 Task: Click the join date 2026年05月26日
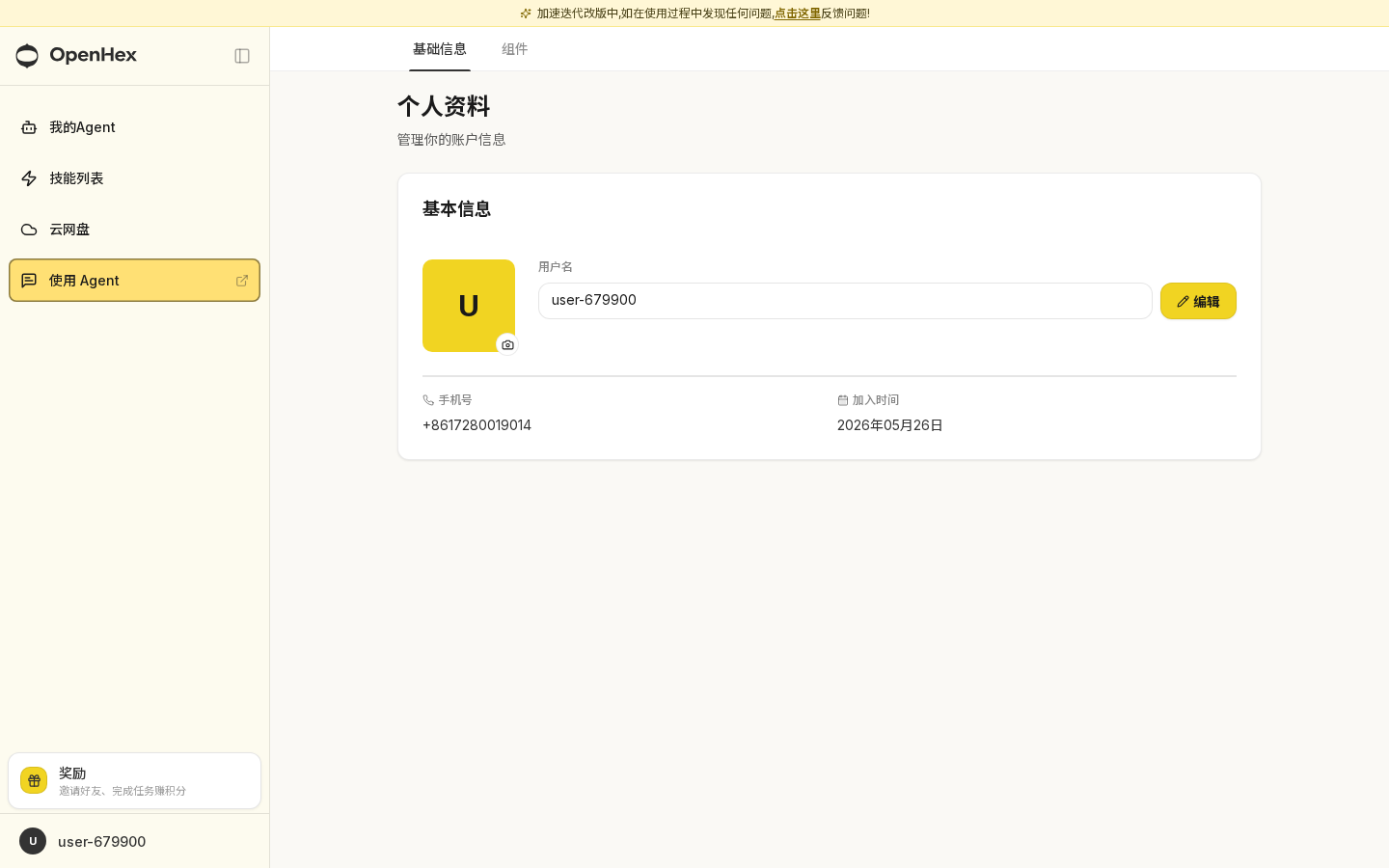tap(890, 425)
